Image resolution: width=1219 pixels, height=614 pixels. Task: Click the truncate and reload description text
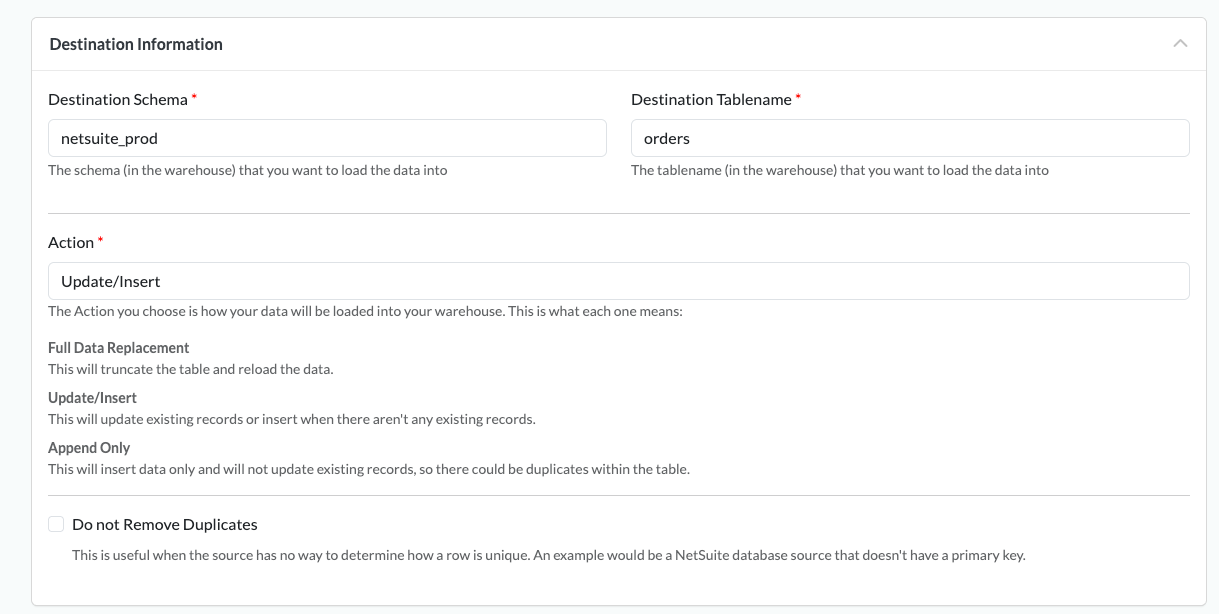pyautogui.click(x=190, y=369)
